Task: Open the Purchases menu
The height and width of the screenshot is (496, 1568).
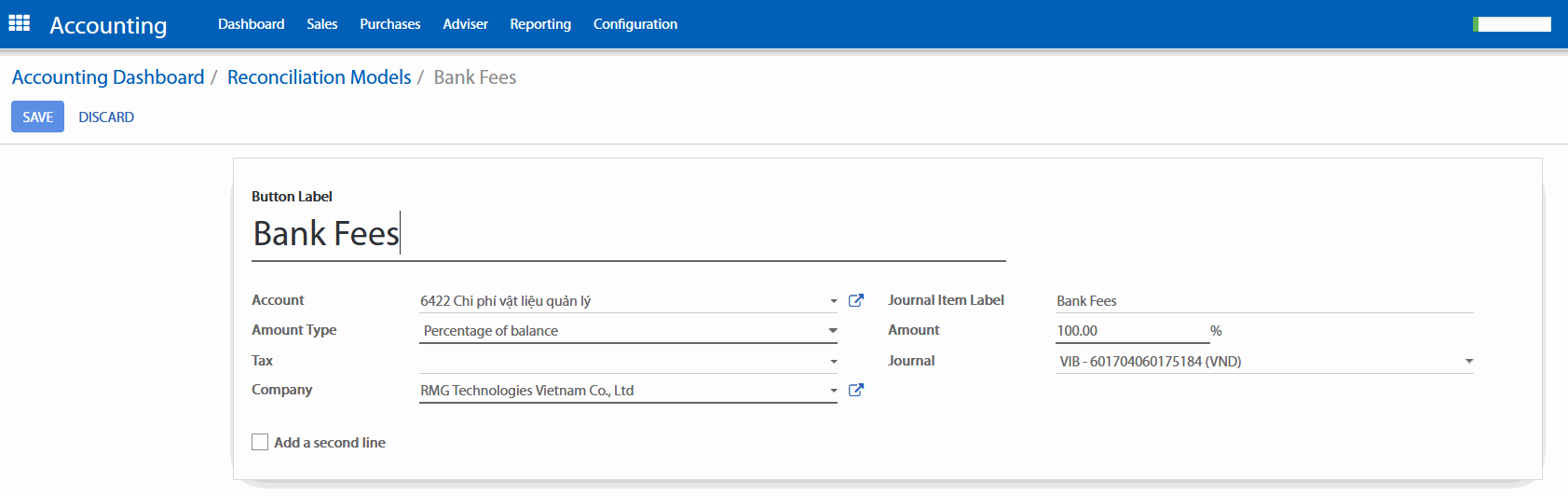Action: click(x=389, y=24)
